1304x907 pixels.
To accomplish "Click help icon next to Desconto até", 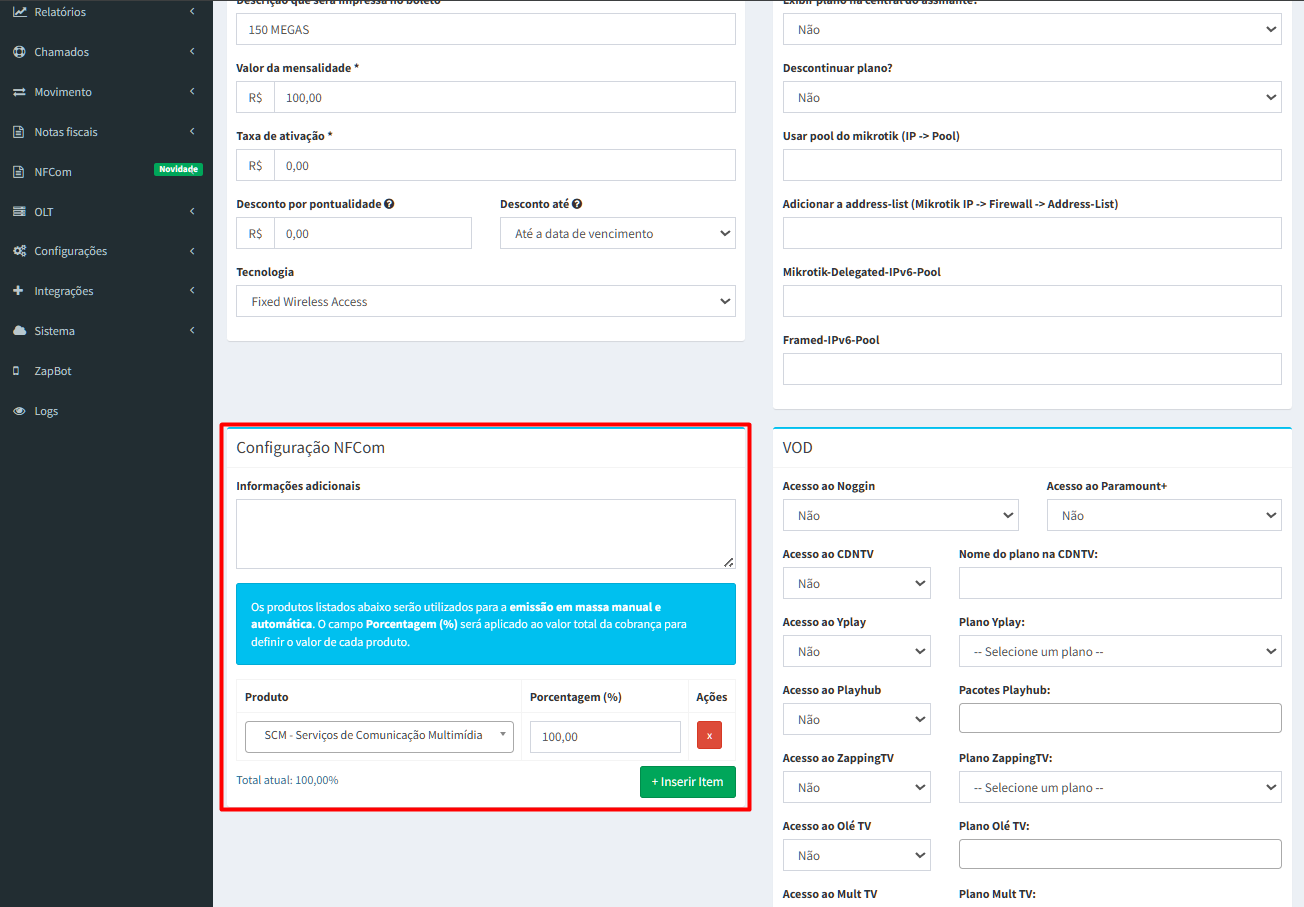I will 577,204.
